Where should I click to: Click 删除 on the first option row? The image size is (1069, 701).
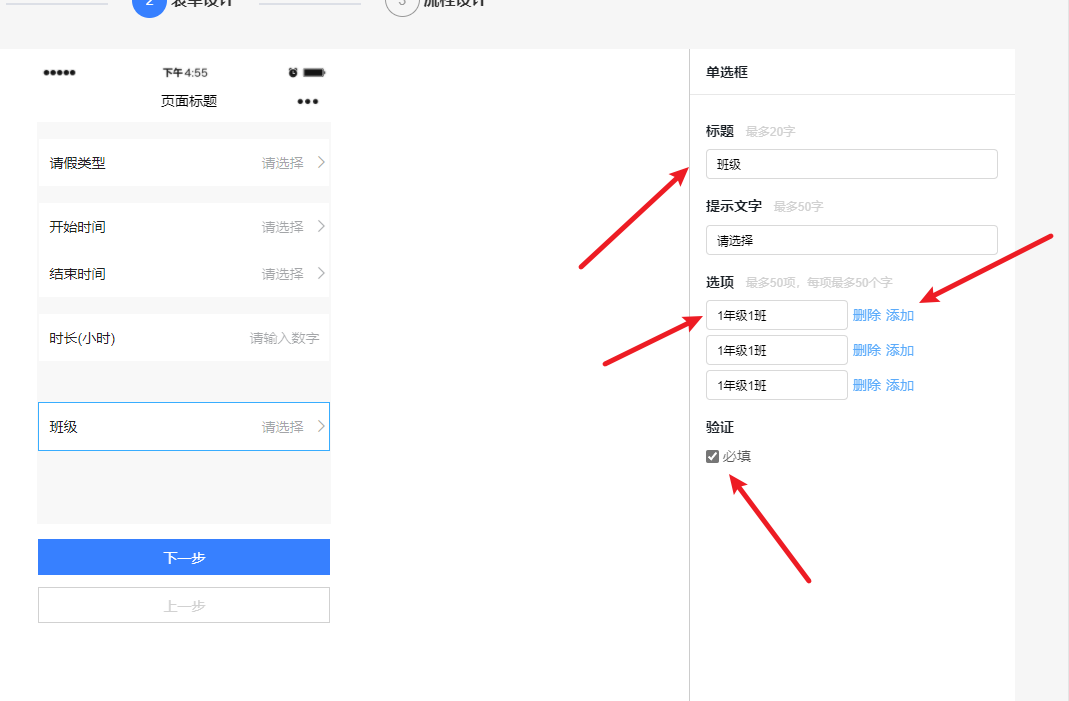(866, 314)
